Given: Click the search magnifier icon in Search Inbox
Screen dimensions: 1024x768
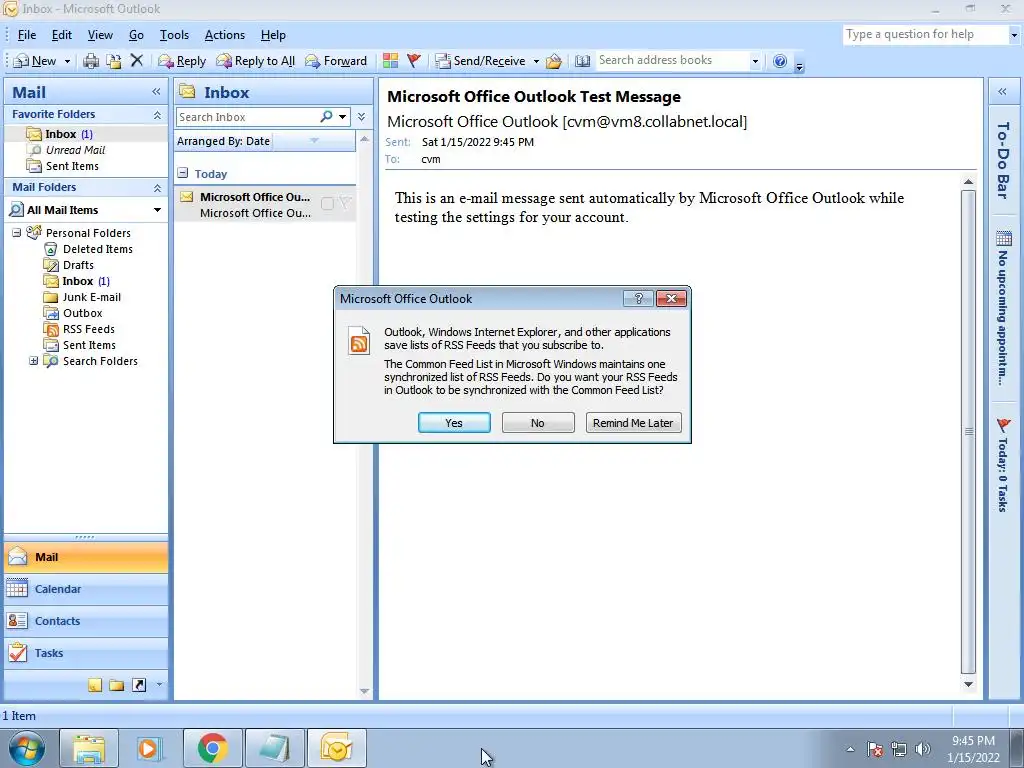Looking at the screenshot, I should click(326, 117).
